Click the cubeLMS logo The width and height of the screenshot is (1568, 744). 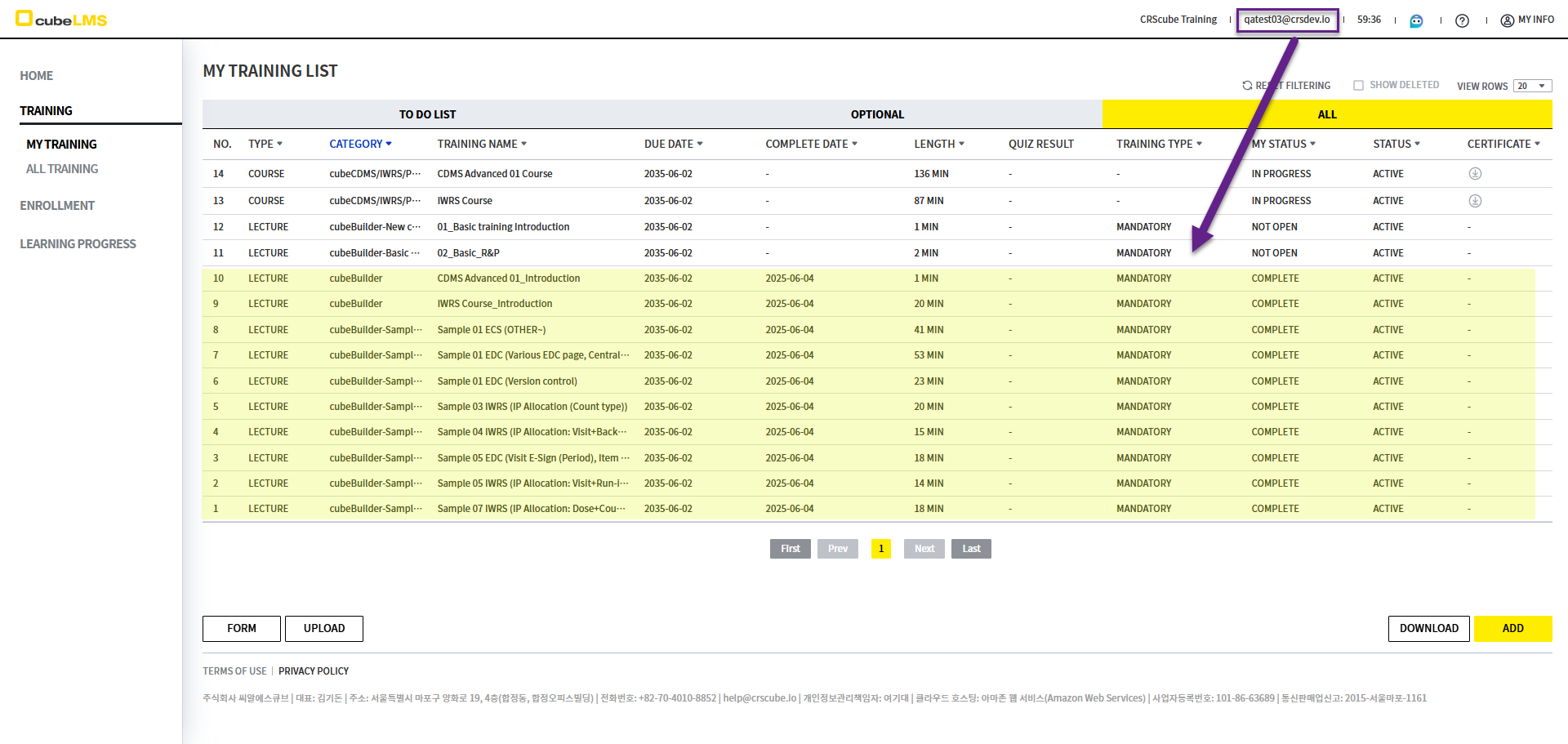(x=62, y=19)
